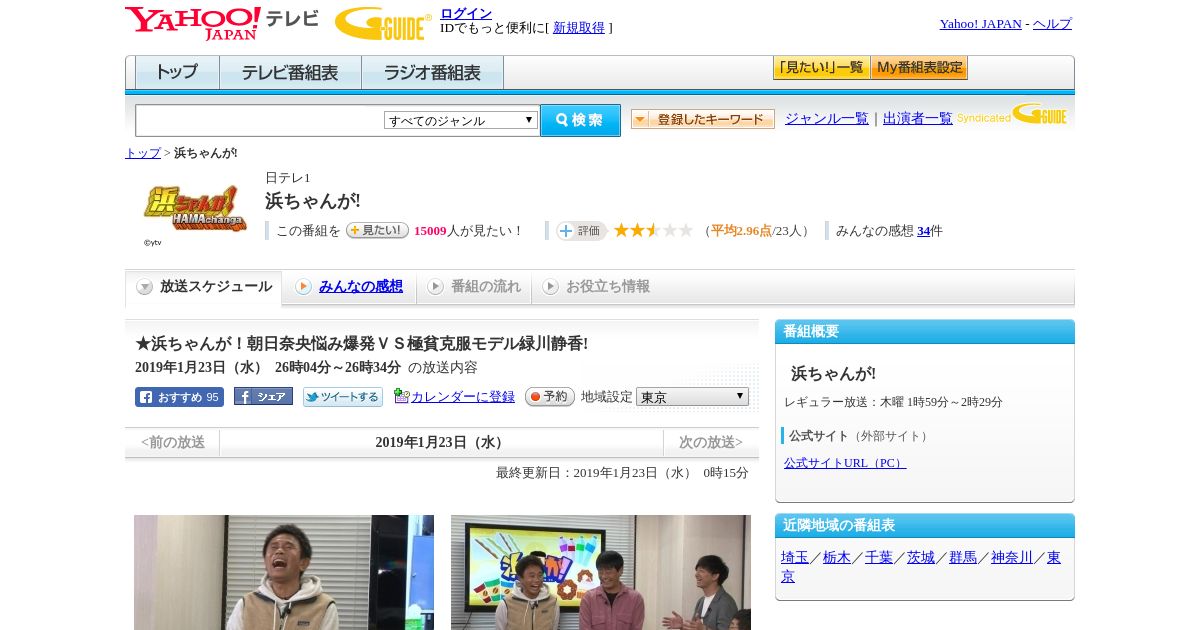
Task: Click the 「見たい!」一覧 button
Action: point(821,68)
